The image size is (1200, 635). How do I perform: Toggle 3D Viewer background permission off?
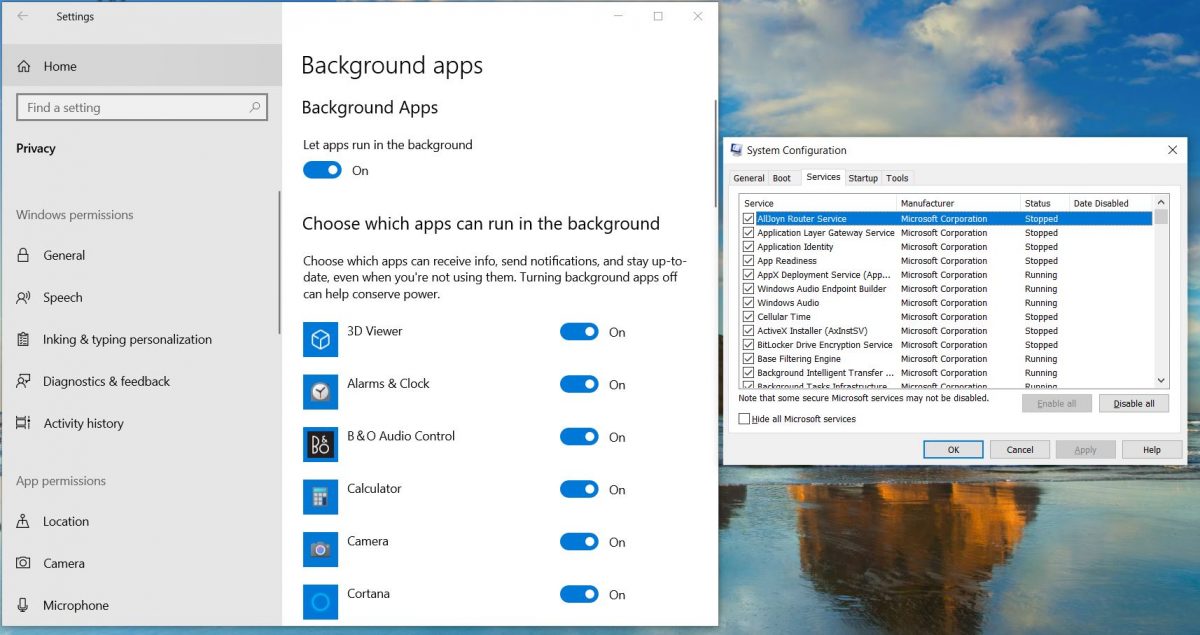(x=579, y=332)
